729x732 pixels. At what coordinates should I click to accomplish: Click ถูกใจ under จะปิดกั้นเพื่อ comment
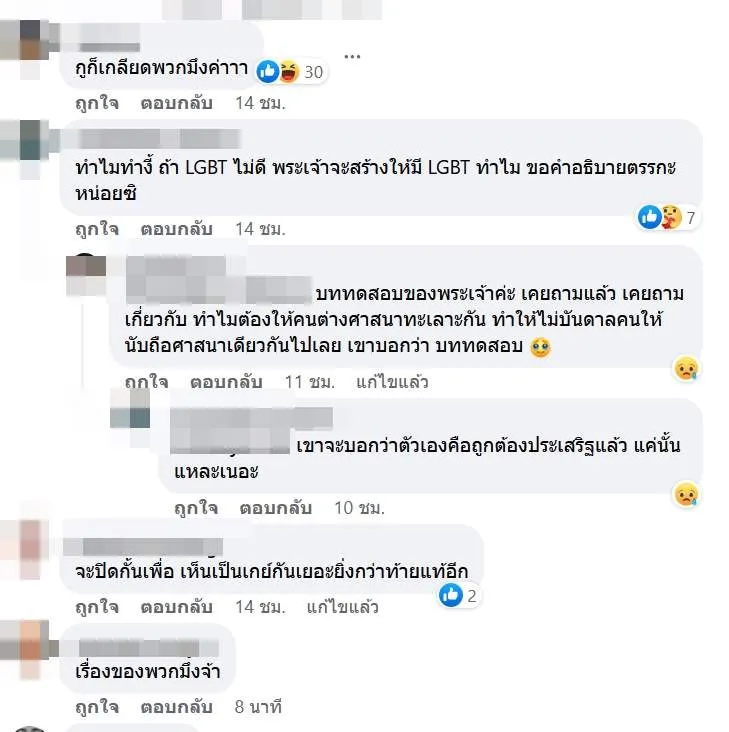pyautogui.click(x=97, y=607)
